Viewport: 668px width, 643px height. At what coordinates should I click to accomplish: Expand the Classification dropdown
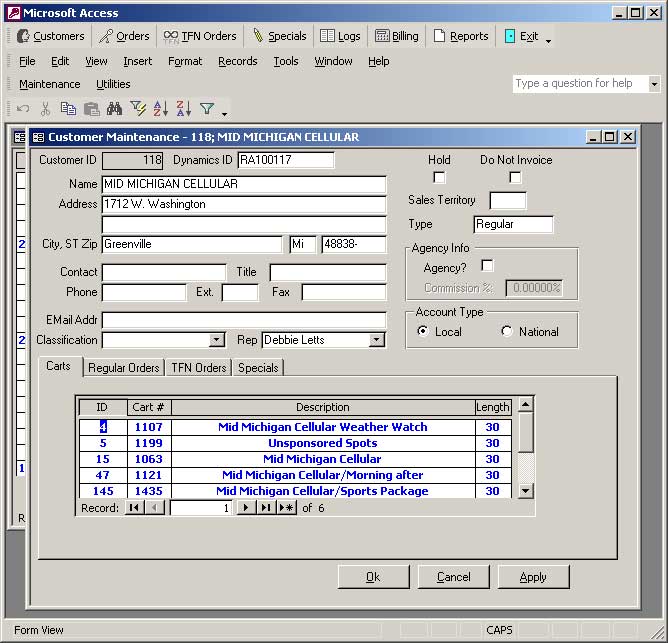[x=217, y=340]
